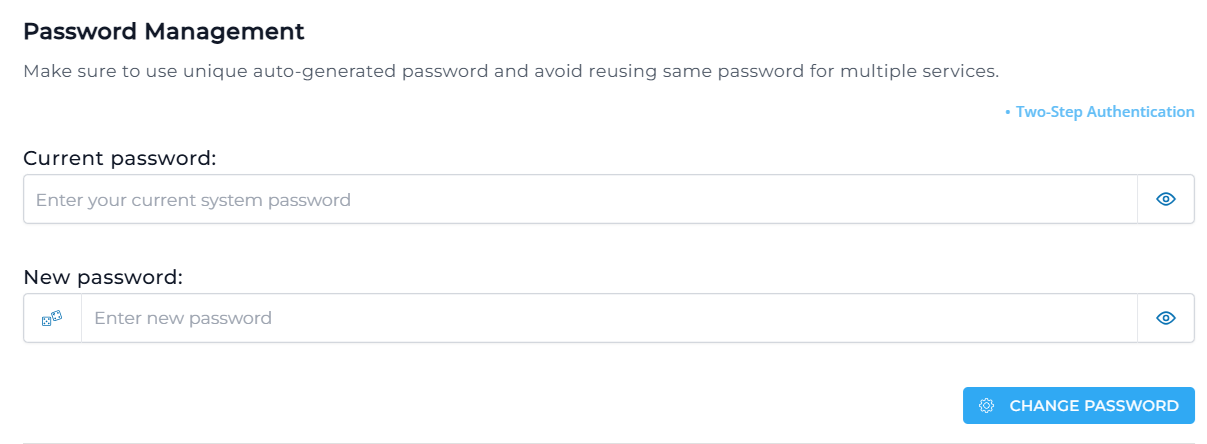
Task: Toggle new password visibility eye icon
Action: click(1165, 318)
